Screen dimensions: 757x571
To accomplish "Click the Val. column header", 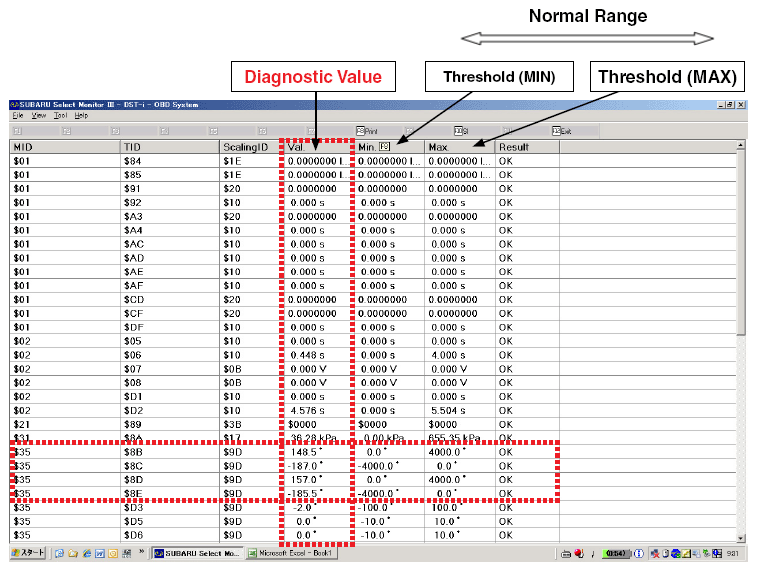I will tap(315, 147).
